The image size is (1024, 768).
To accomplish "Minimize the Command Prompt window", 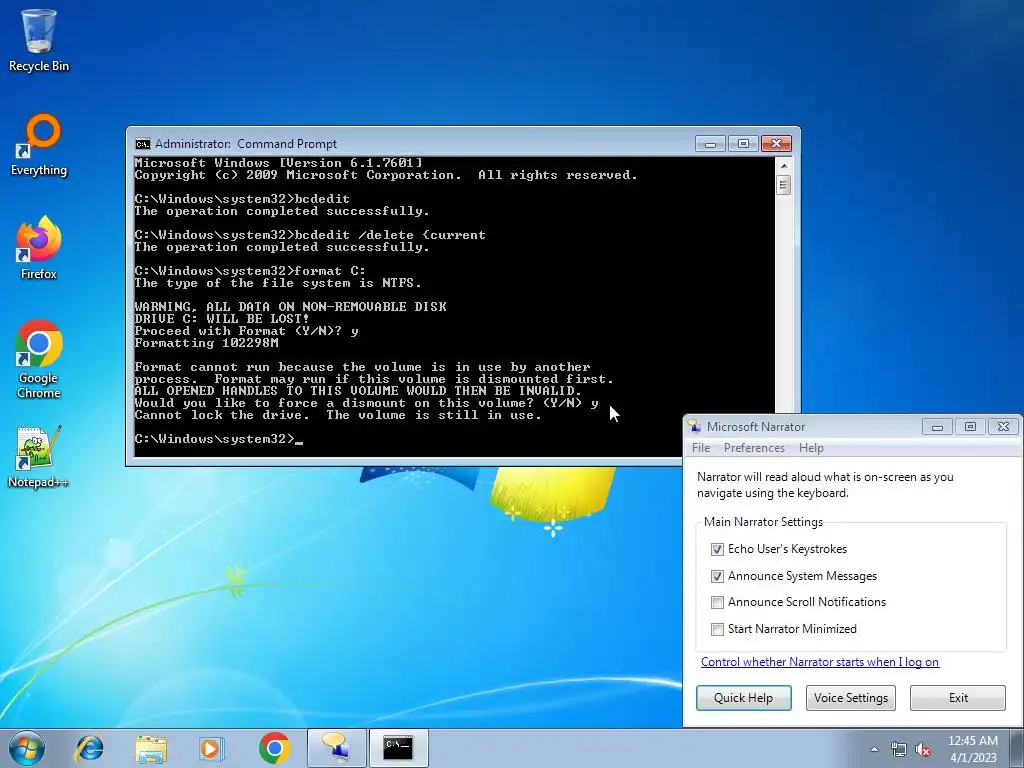I will click(x=711, y=143).
